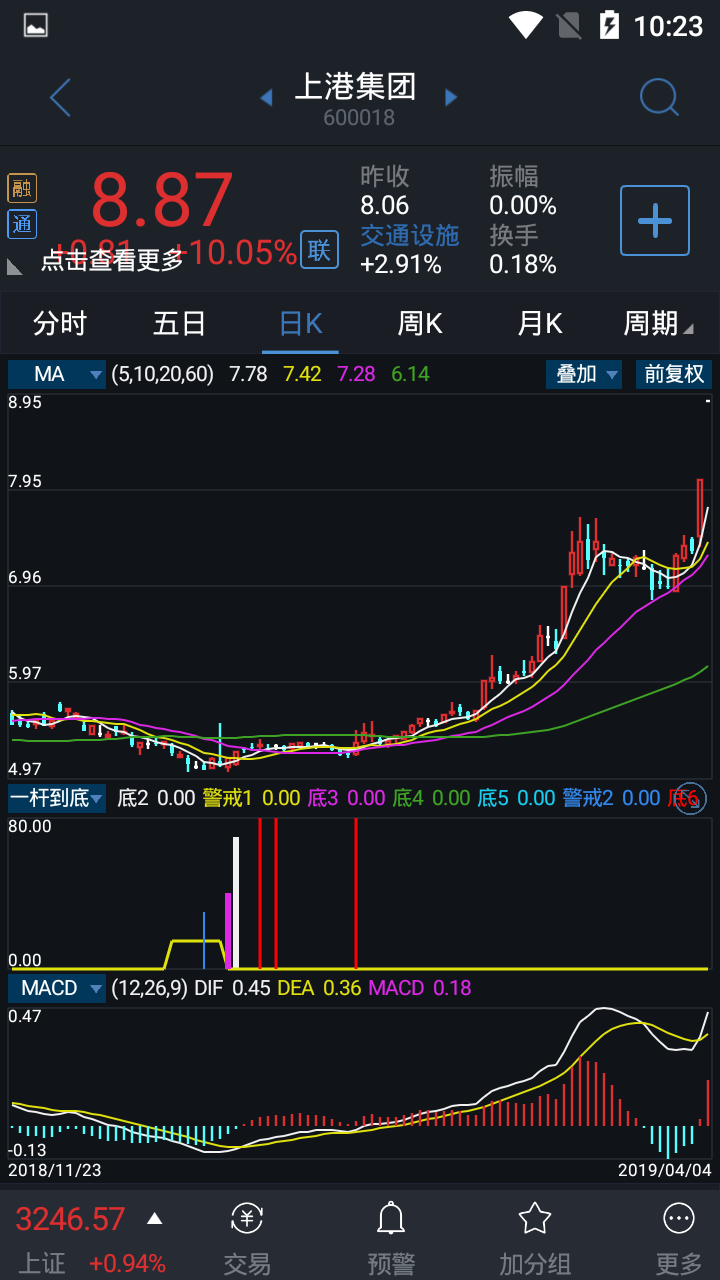Open the 交易 trade icon
The image size is (720, 1280).
[247, 1218]
